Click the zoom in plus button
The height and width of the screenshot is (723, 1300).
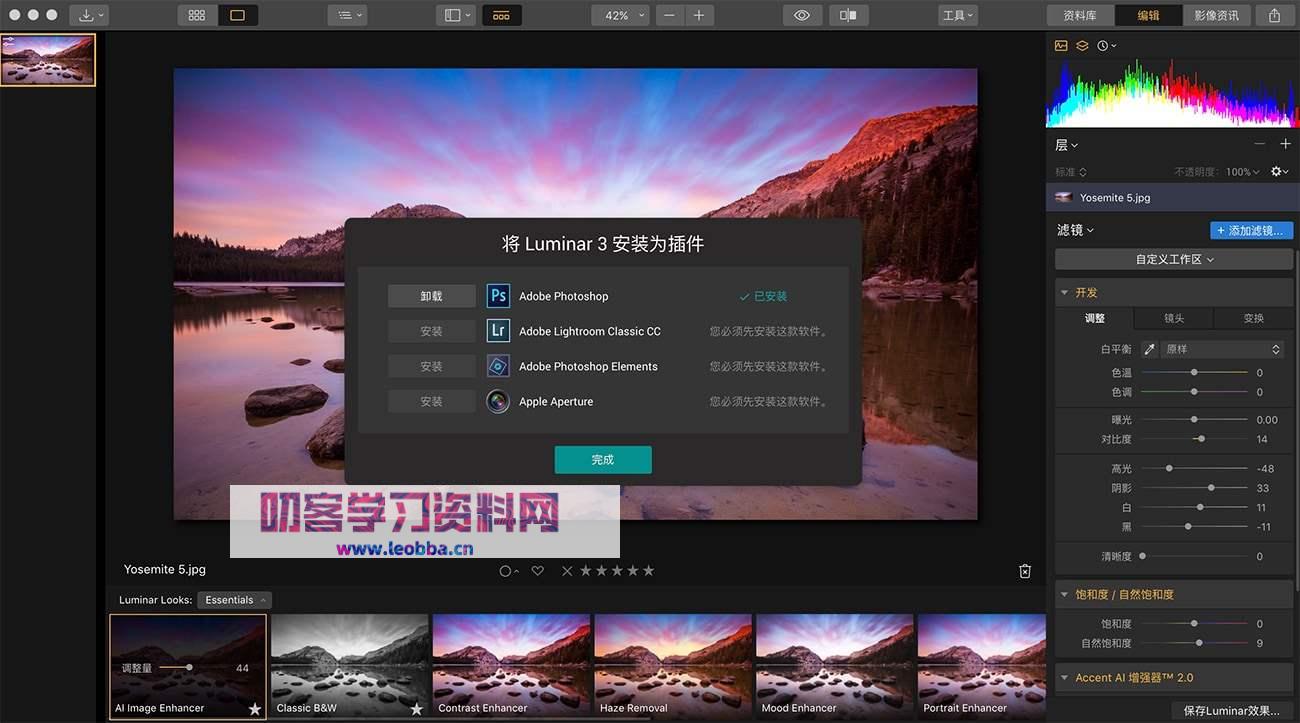(x=698, y=15)
